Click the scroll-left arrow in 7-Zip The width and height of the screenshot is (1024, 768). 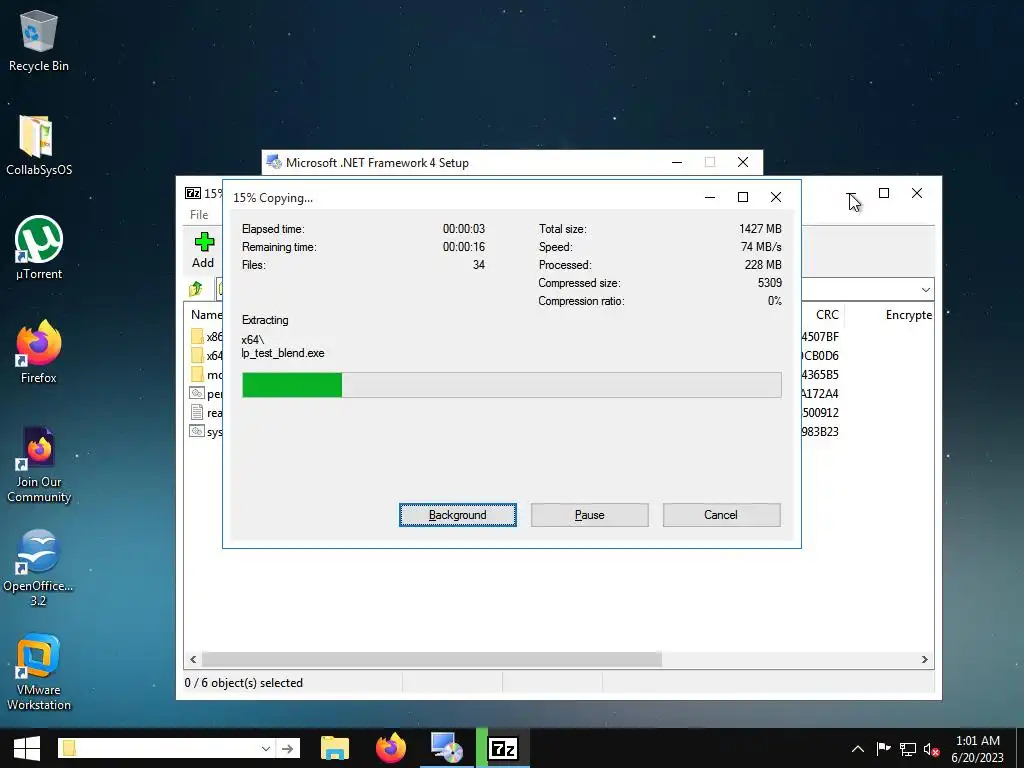click(193, 660)
